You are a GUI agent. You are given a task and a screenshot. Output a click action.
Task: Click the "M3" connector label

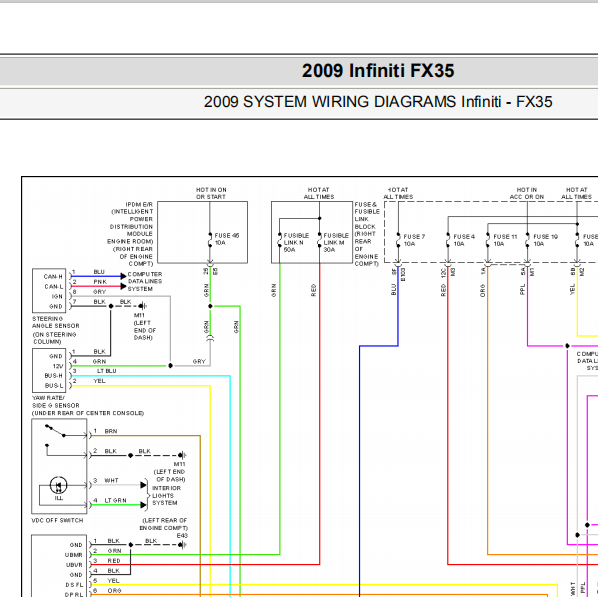[x=453, y=272]
